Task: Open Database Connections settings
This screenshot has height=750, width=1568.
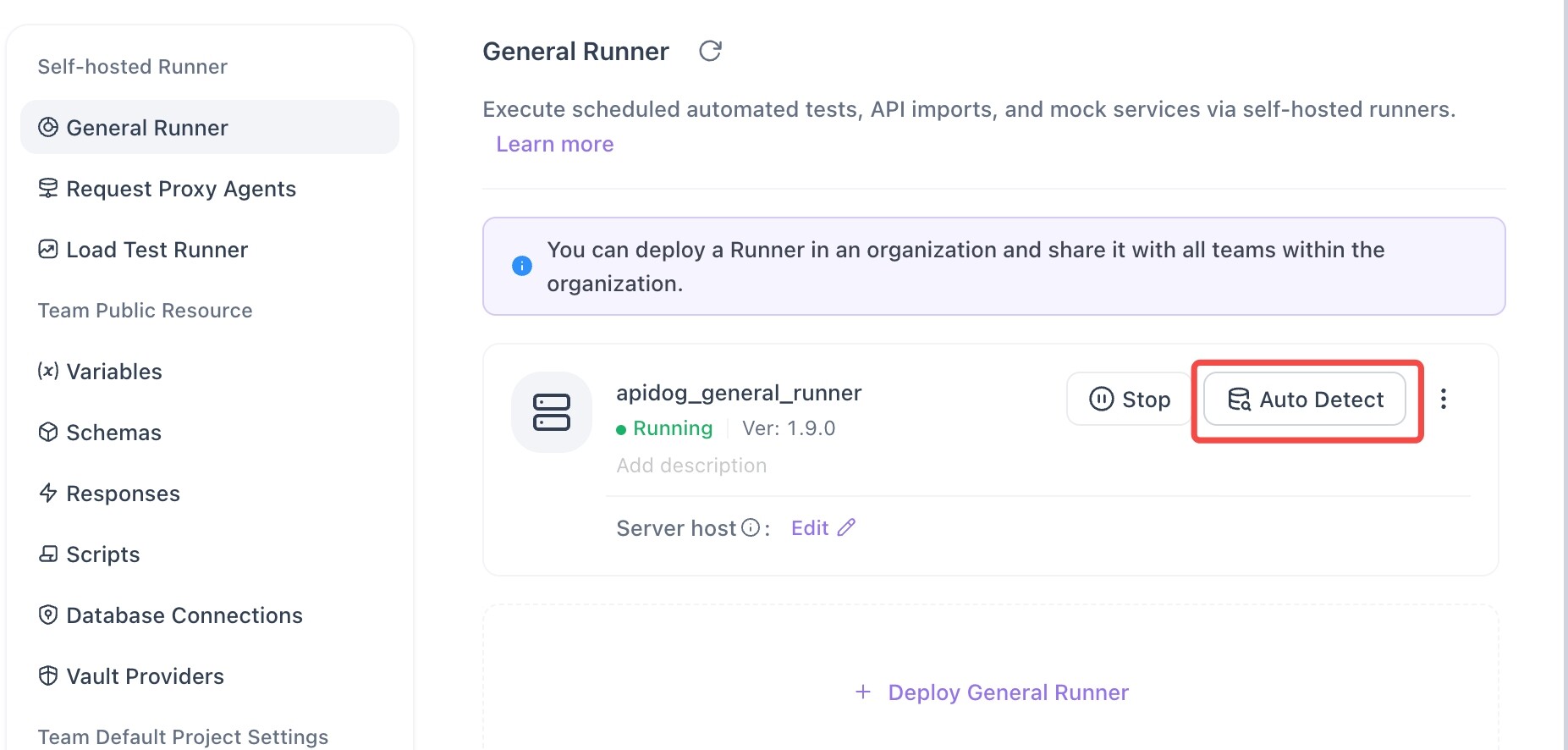Action: pyautogui.click(x=184, y=615)
